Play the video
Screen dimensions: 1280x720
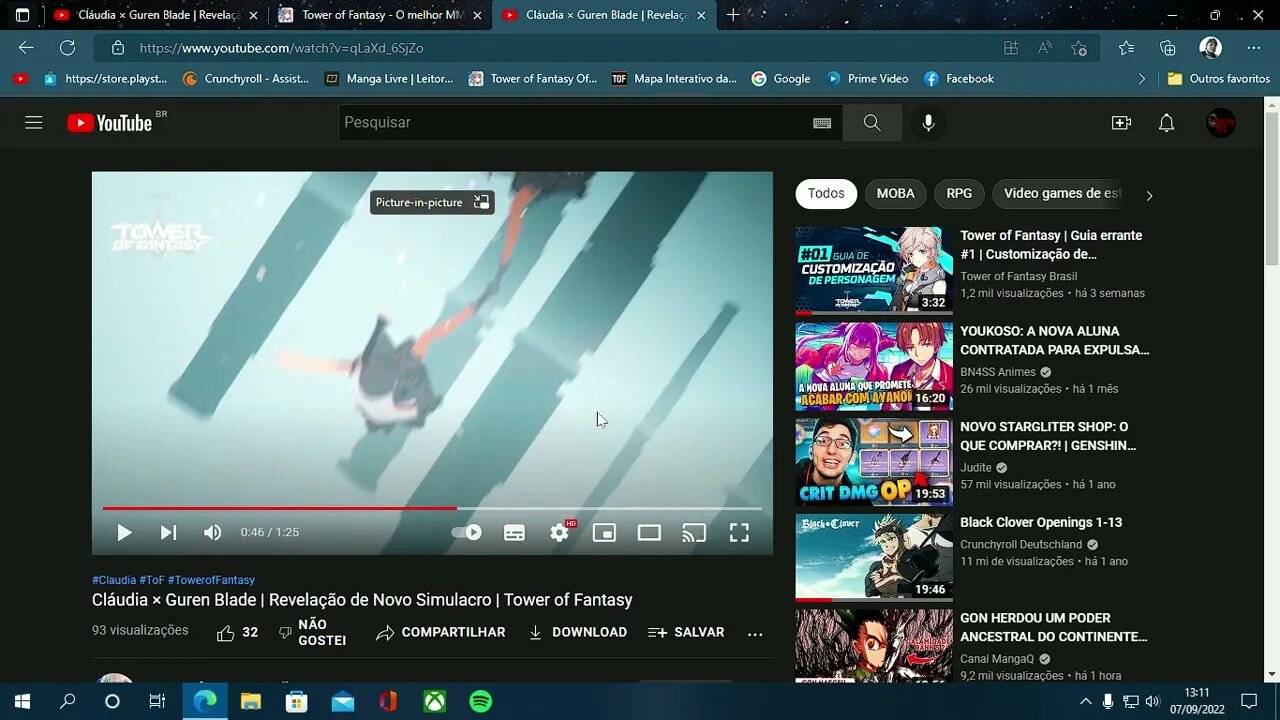(124, 533)
